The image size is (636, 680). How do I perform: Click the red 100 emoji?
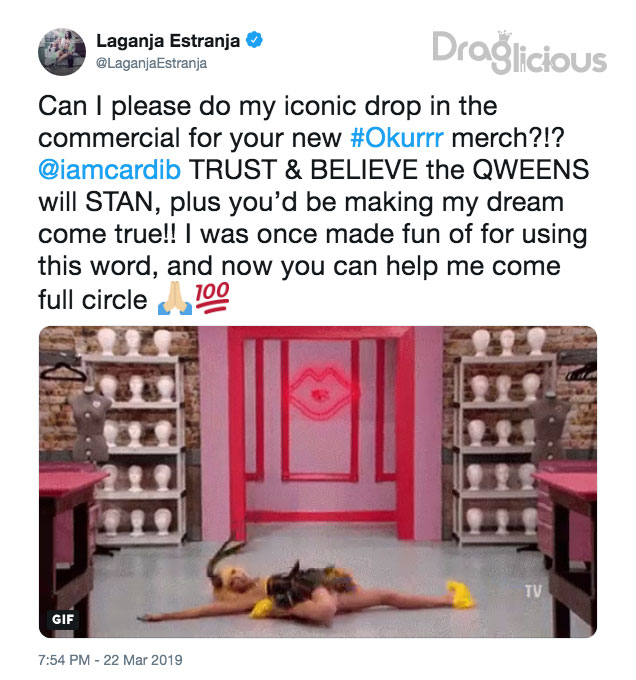click(x=212, y=298)
